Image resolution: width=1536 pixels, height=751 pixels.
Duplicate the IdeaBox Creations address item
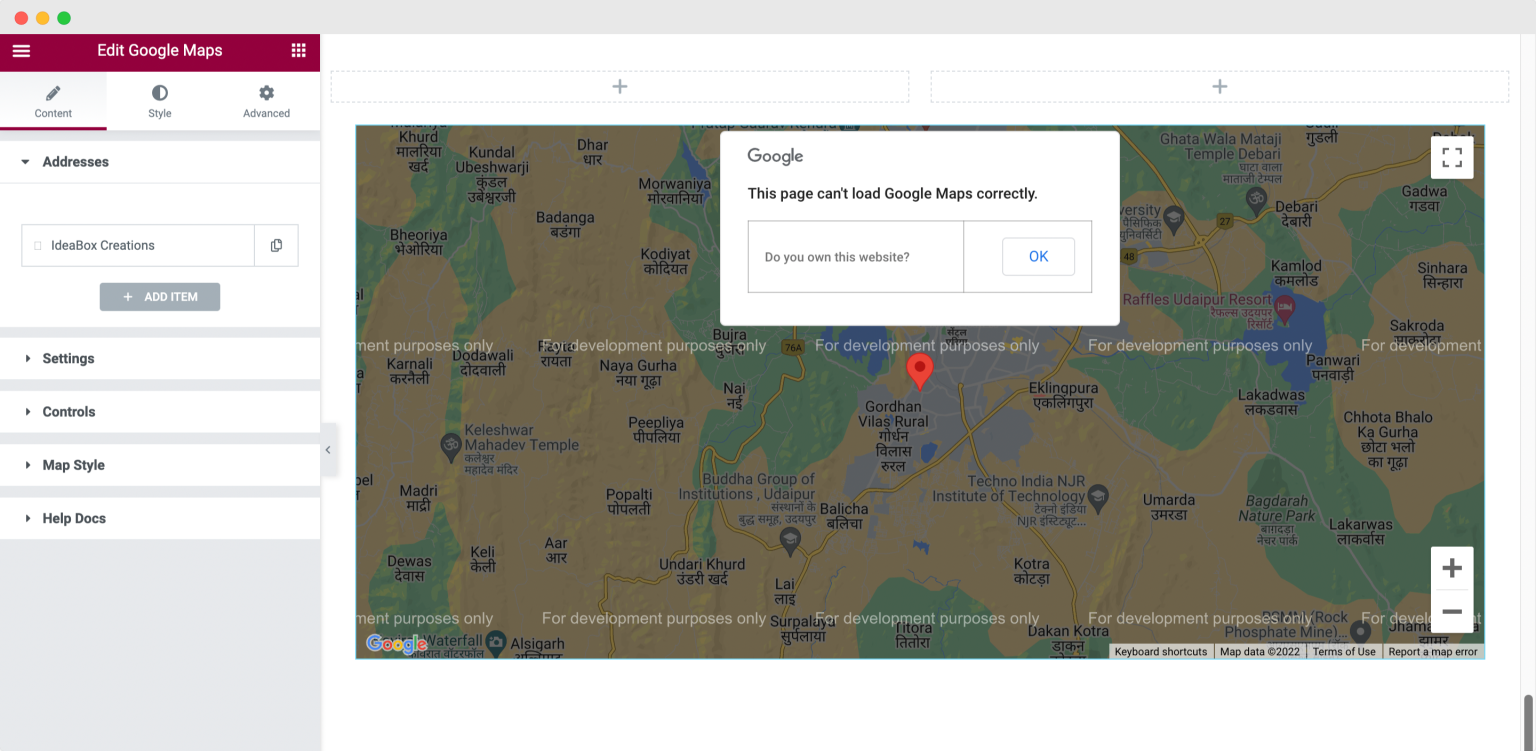[277, 245]
